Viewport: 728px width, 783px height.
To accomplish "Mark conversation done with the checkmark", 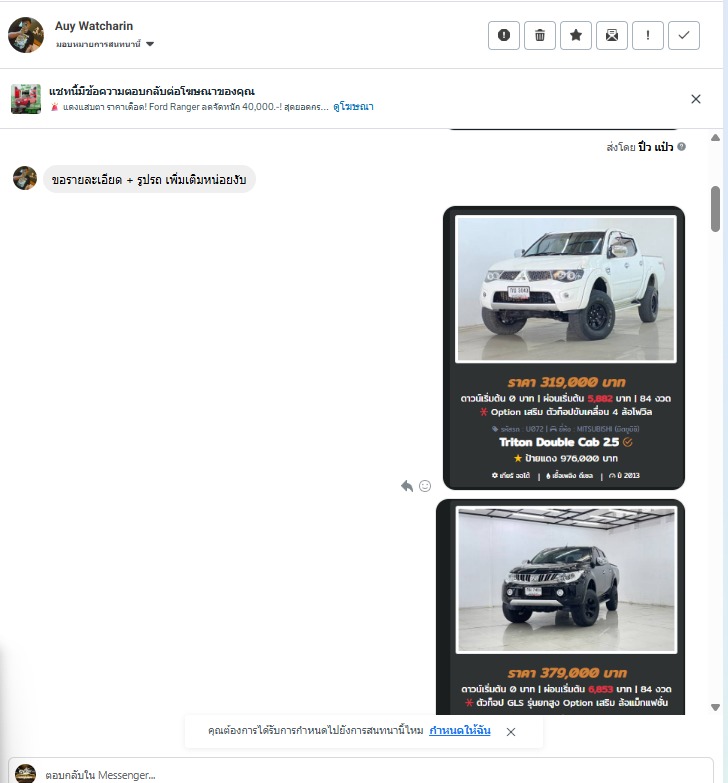I will [x=684, y=35].
